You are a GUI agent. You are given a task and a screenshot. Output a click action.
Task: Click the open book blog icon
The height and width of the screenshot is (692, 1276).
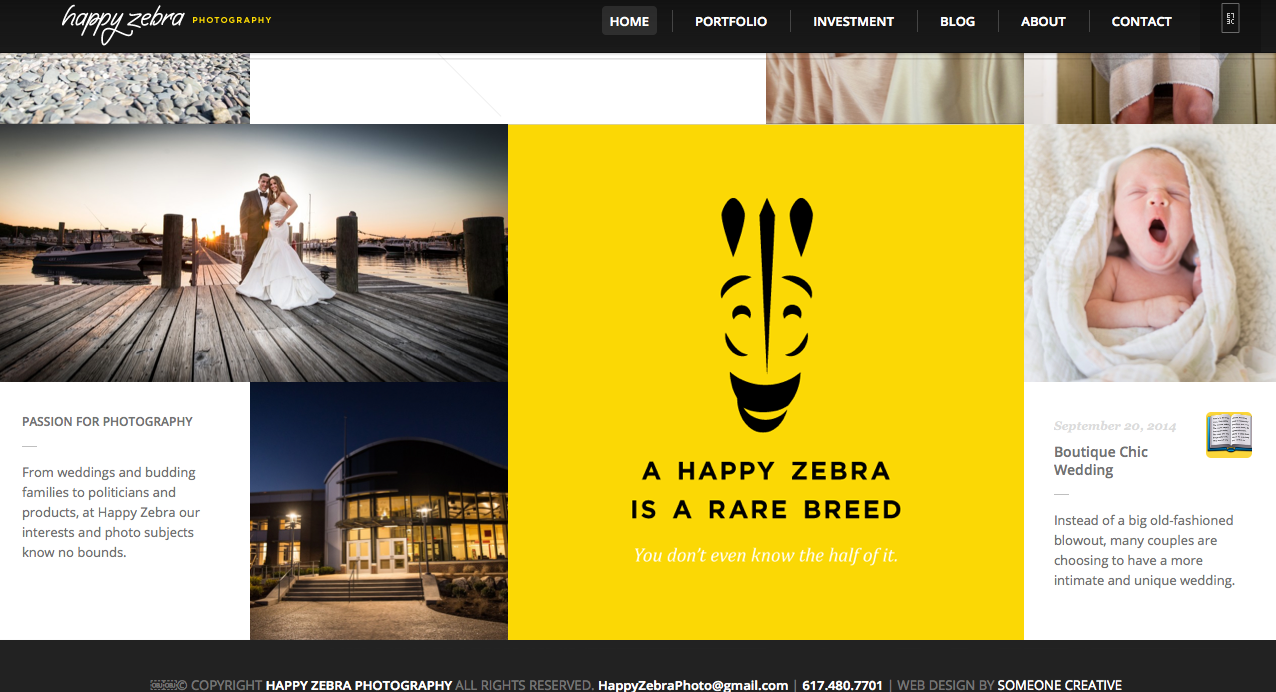1229,435
